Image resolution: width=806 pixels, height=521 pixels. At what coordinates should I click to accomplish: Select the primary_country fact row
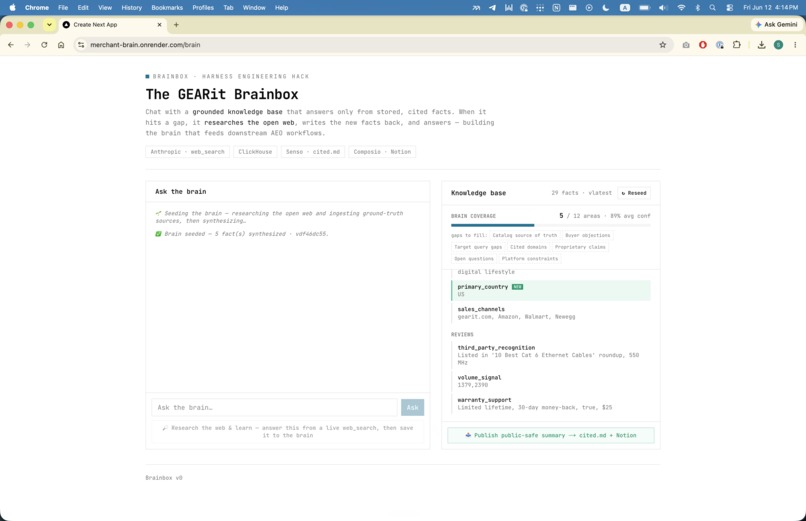551,290
